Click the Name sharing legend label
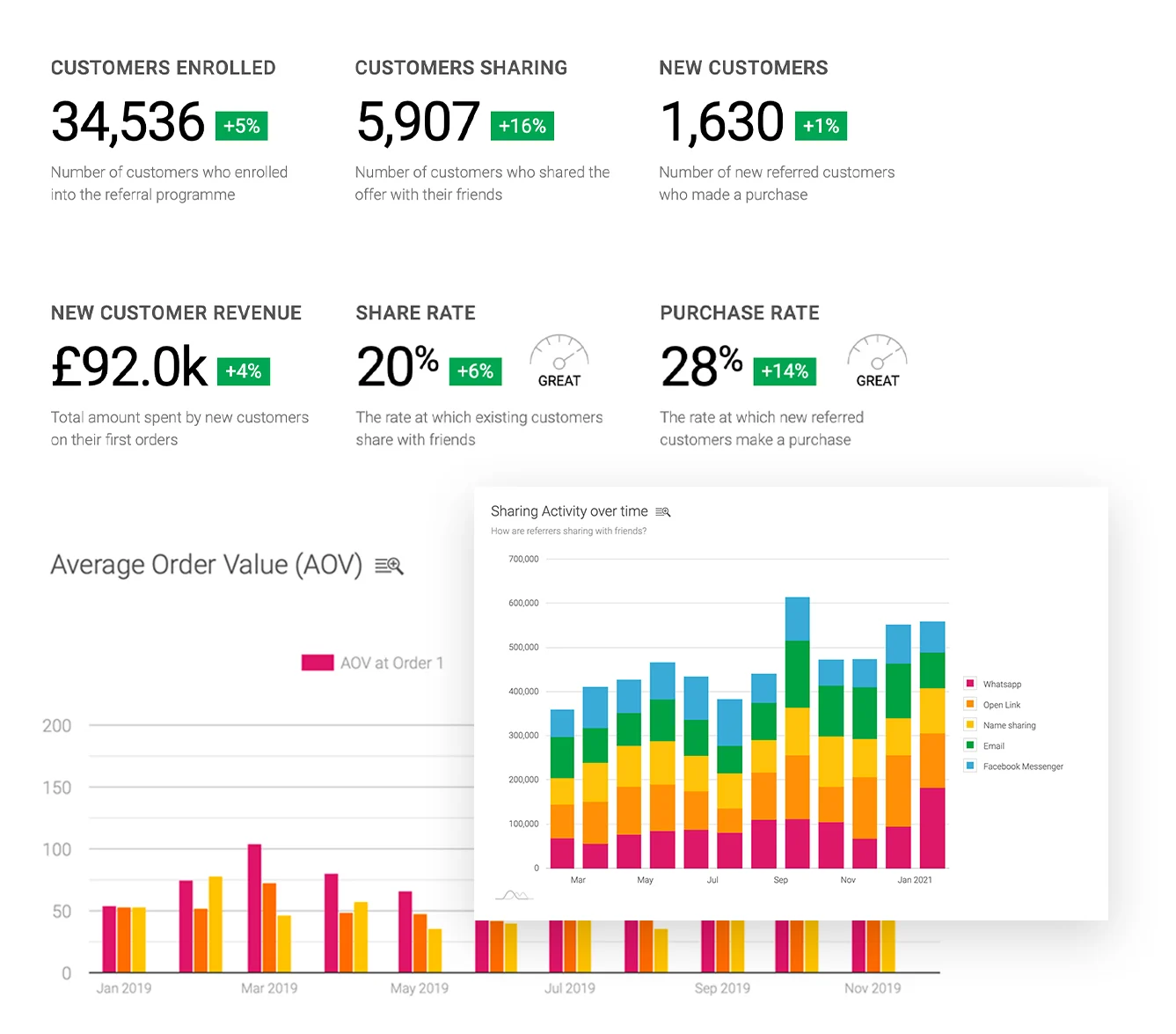Viewport: 1176px width, 1034px height. coord(1009,725)
